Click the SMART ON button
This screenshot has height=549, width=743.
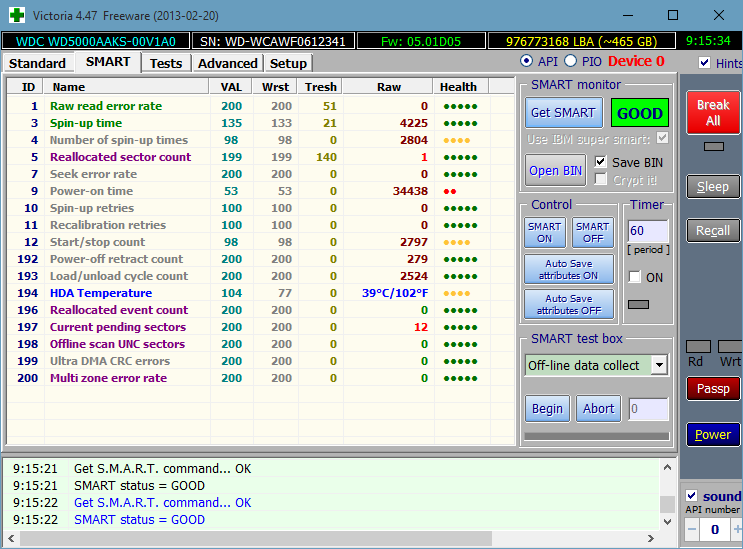(544, 232)
